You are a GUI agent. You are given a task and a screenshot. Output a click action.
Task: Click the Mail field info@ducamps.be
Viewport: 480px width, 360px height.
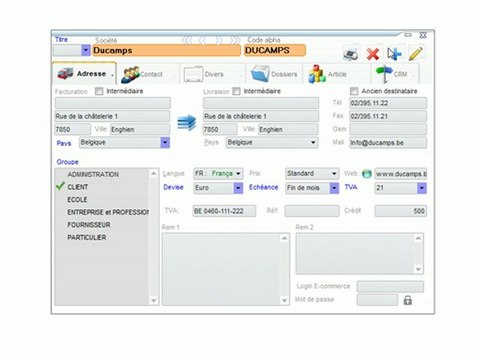(x=388, y=143)
